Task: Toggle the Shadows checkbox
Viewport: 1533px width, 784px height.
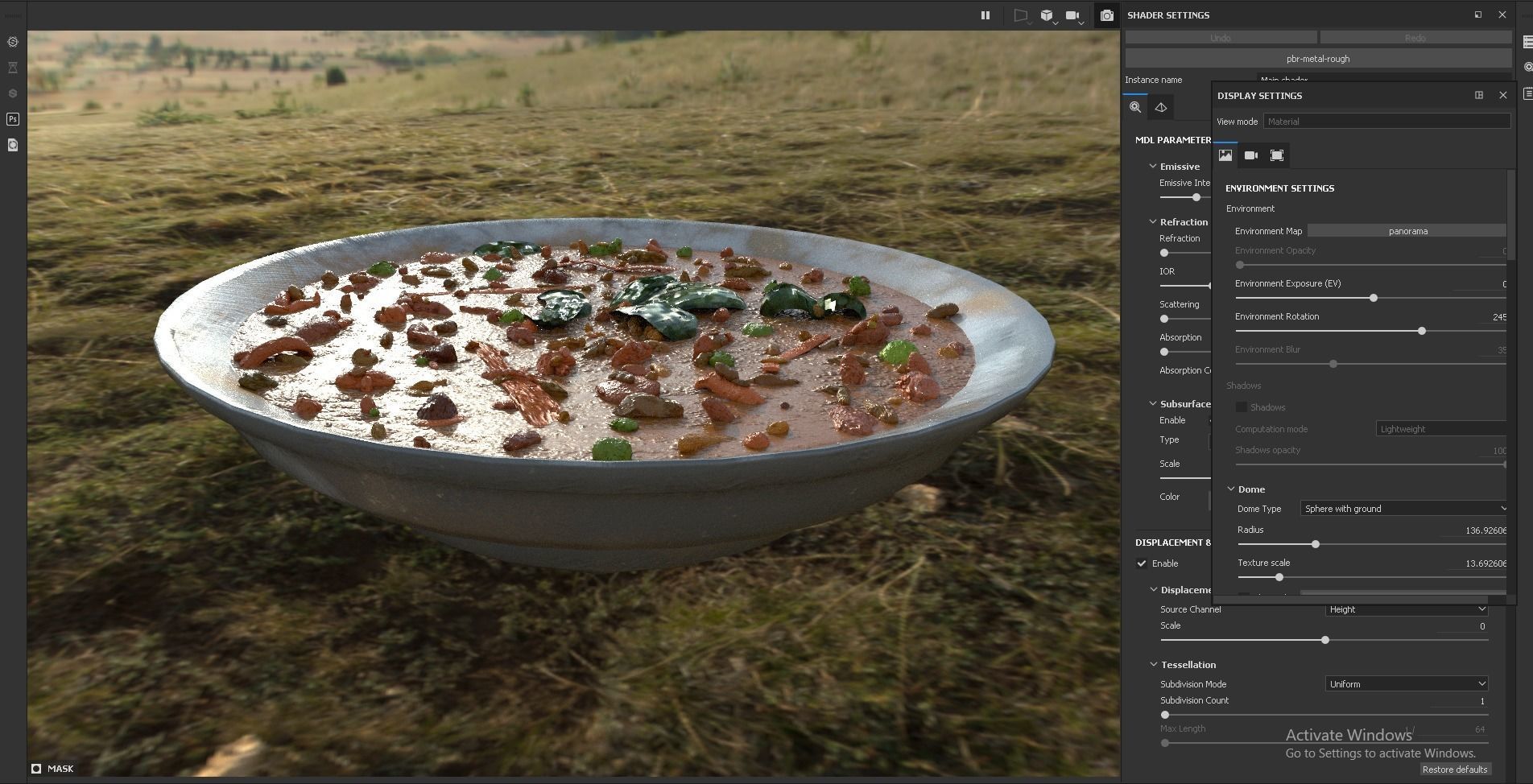Action: pos(1242,407)
